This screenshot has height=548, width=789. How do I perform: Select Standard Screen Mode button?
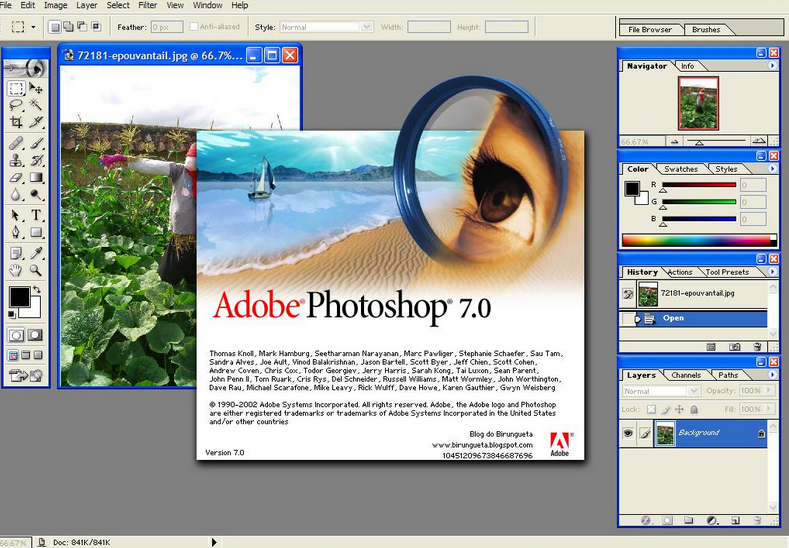(x=13, y=355)
